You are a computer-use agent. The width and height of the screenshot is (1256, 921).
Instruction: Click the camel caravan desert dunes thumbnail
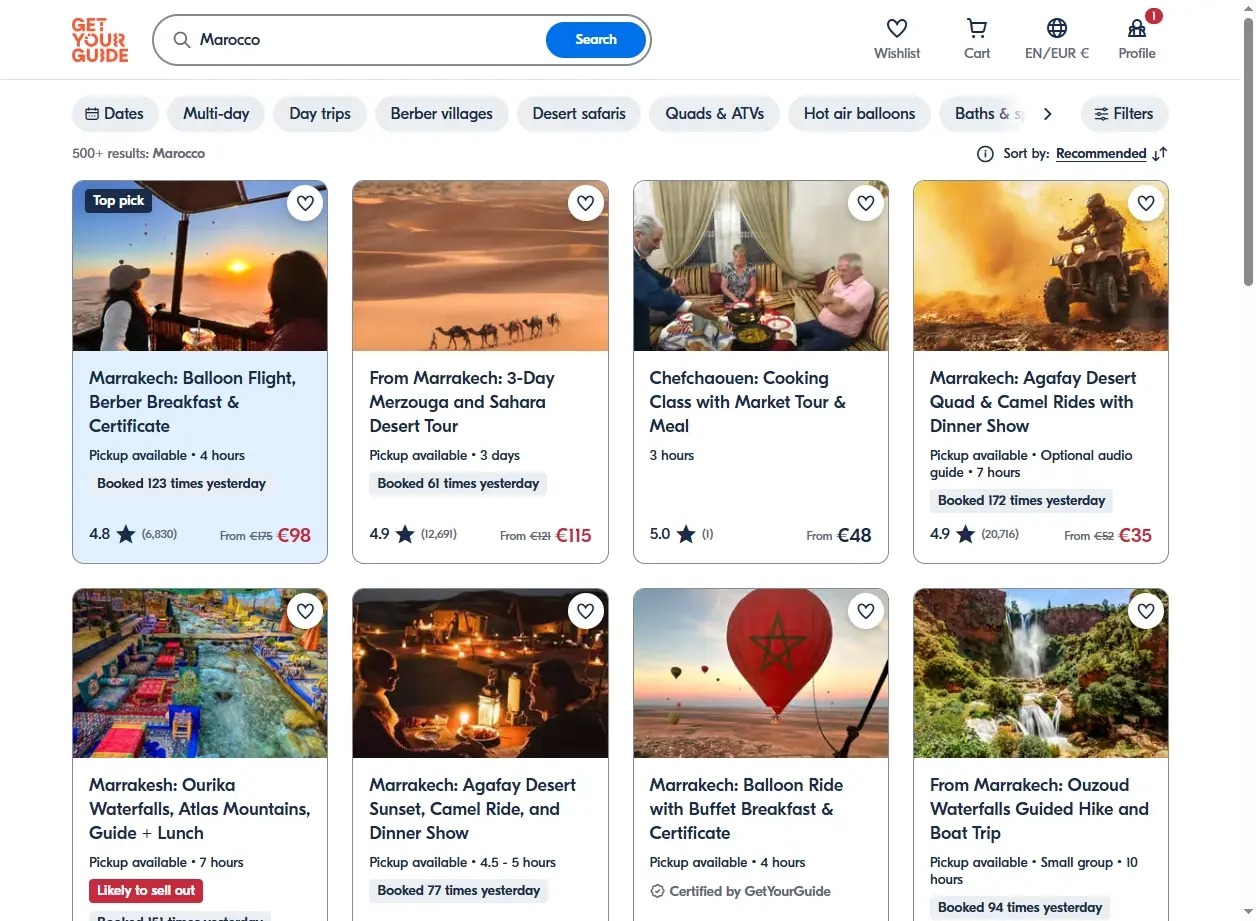(x=480, y=266)
